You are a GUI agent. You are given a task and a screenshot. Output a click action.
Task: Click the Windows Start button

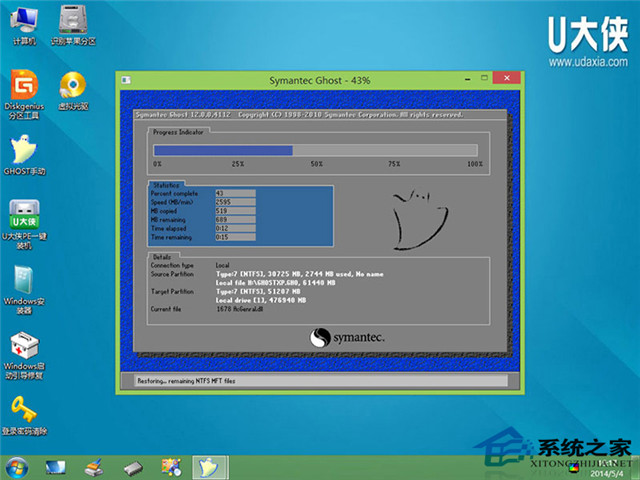(x=16, y=467)
